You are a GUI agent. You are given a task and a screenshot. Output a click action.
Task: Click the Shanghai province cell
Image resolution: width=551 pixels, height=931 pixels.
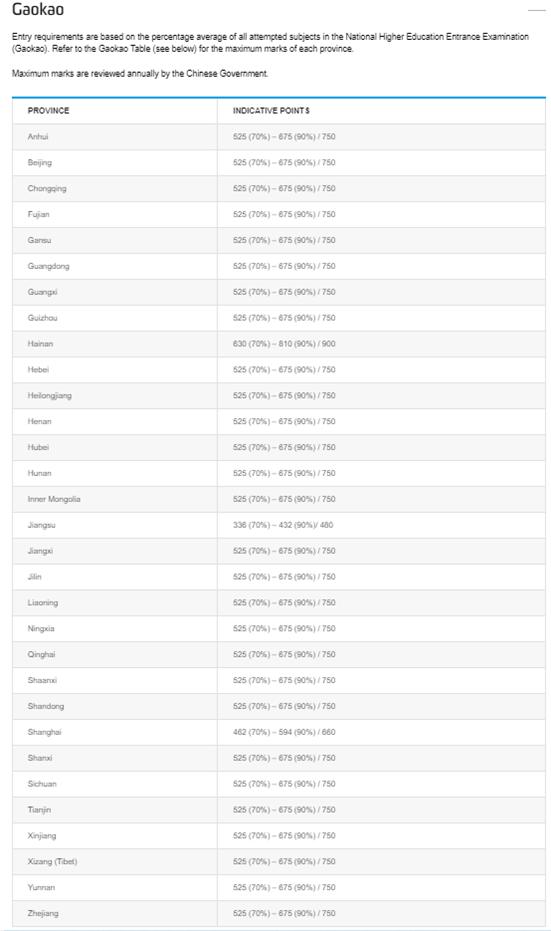click(115, 732)
